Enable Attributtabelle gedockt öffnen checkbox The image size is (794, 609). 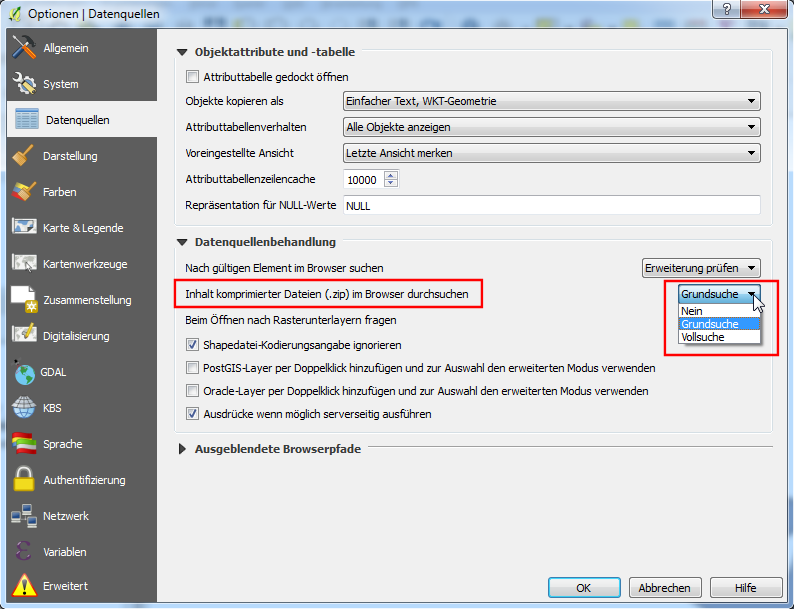192,76
